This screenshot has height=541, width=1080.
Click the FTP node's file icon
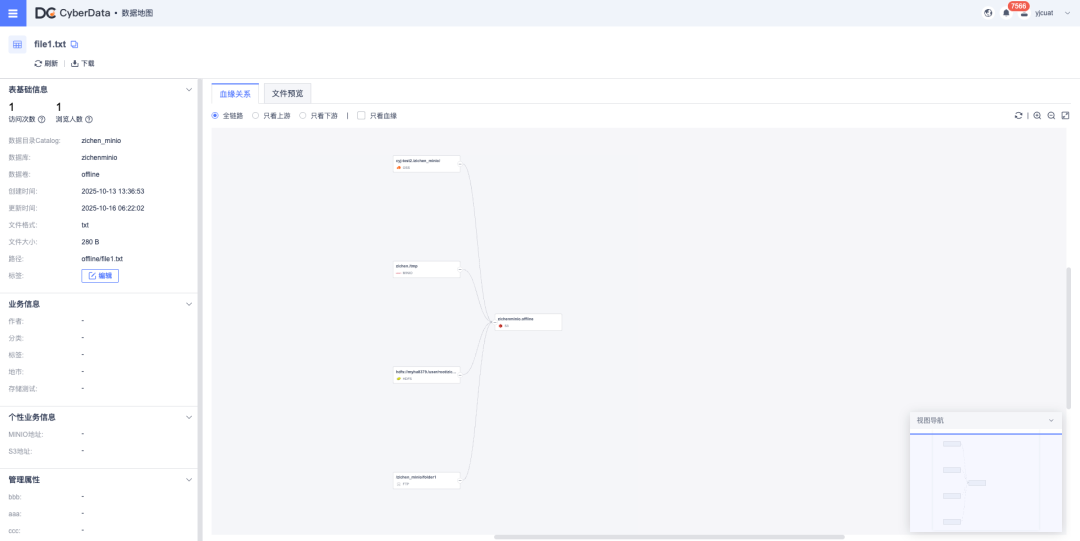tap(399, 484)
